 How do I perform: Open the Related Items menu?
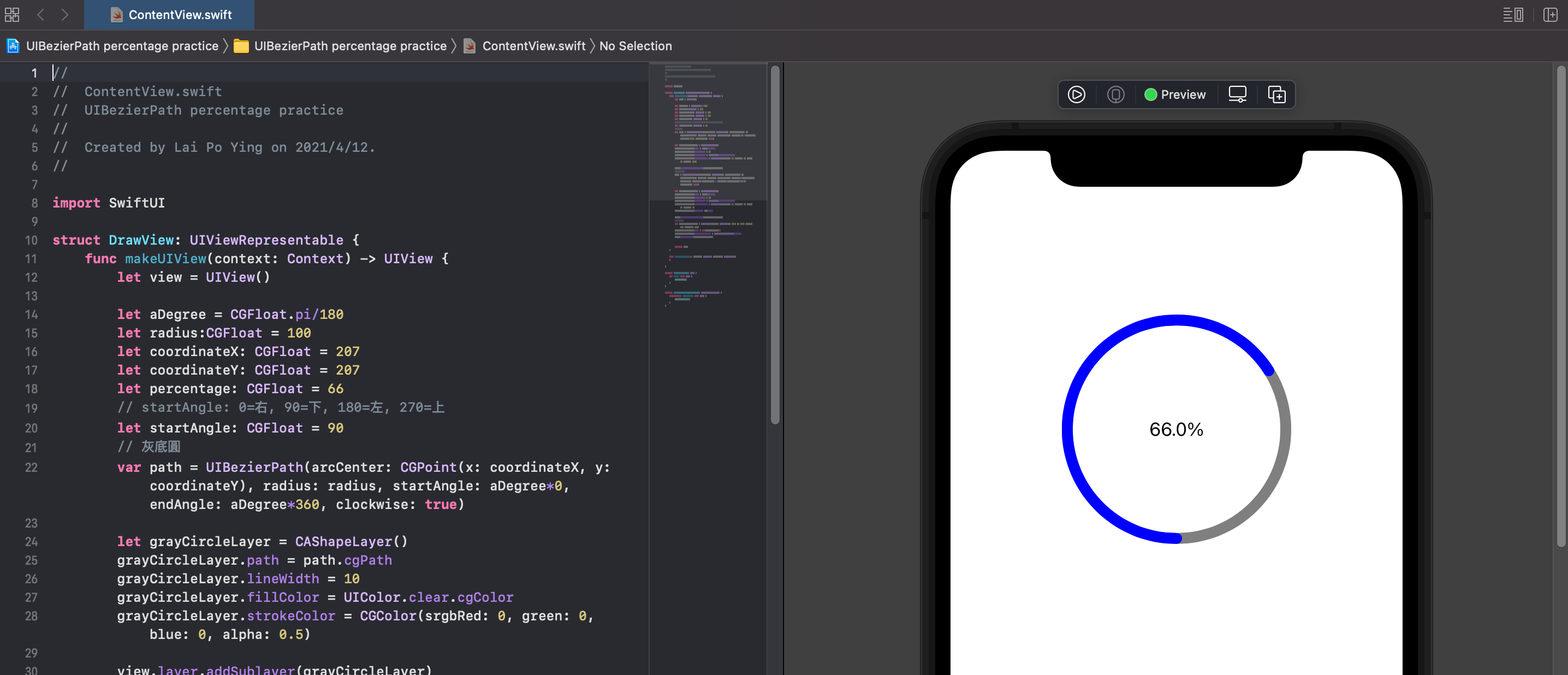point(11,15)
